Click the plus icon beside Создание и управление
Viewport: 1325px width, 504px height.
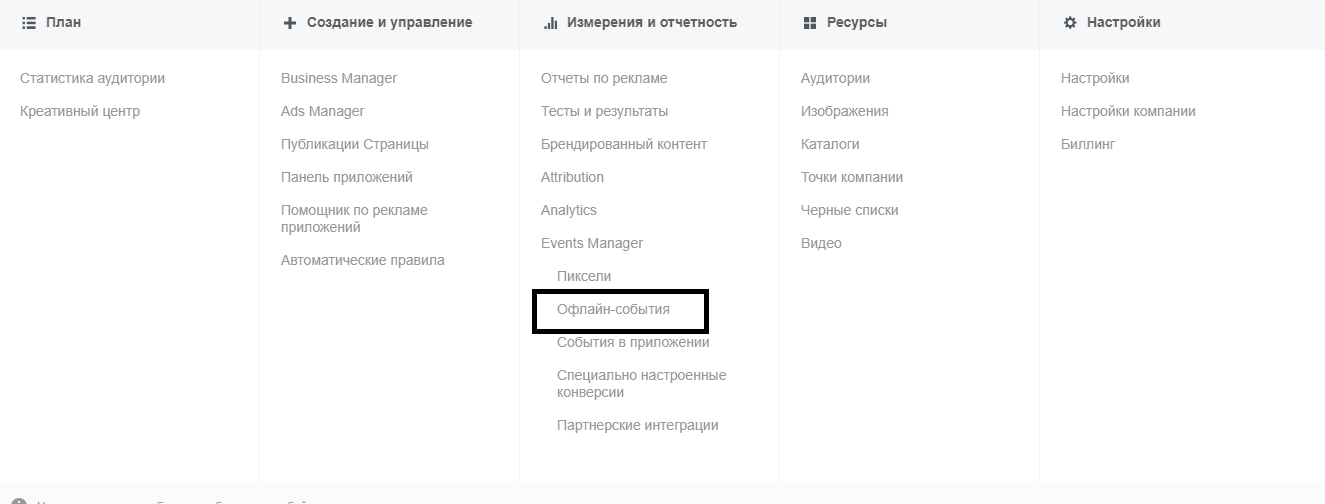pos(290,22)
